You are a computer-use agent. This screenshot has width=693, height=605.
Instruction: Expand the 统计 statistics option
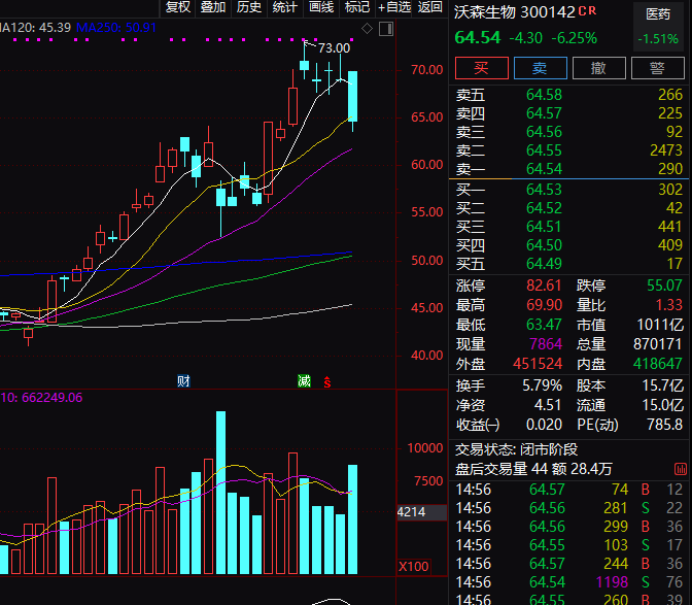click(285, 7)
